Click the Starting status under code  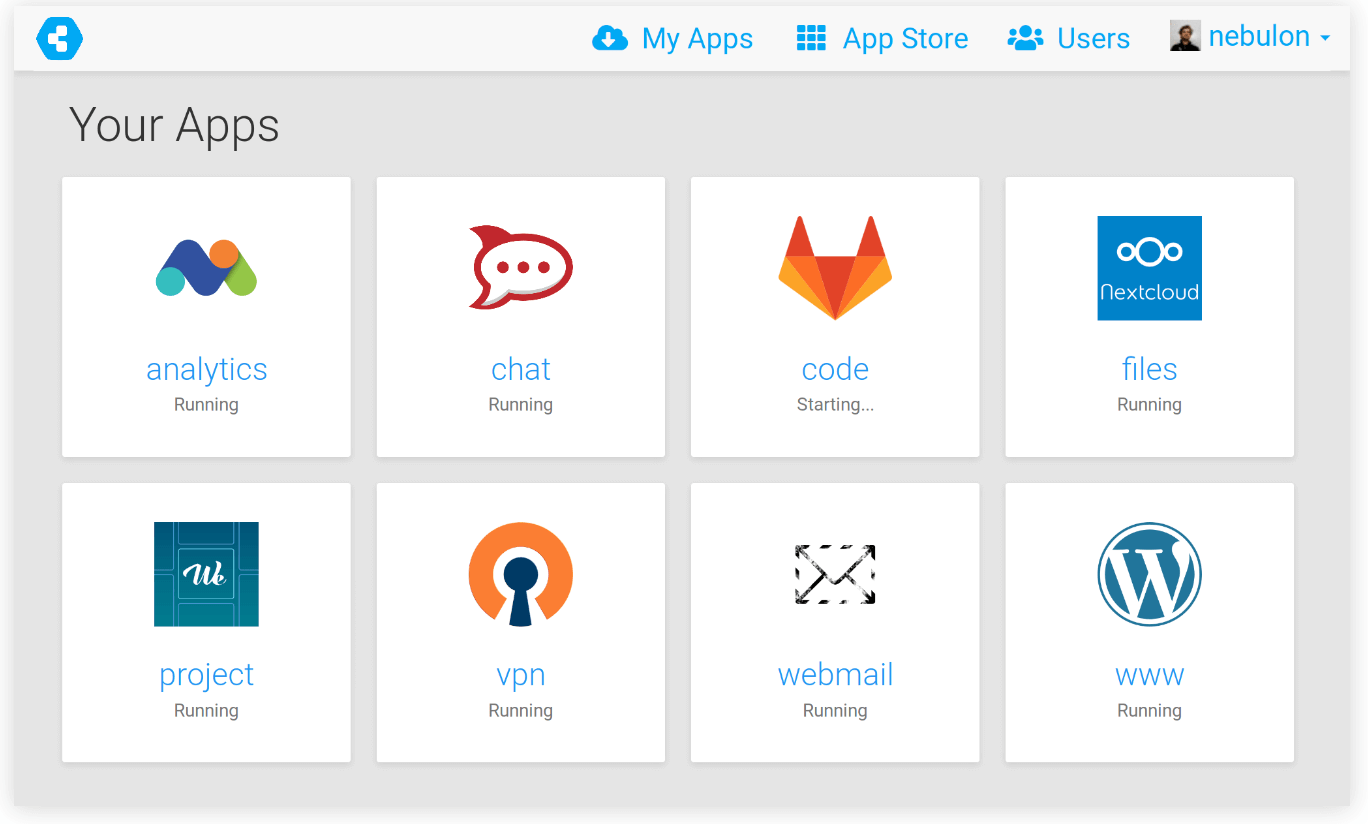[x=835, y=404]
